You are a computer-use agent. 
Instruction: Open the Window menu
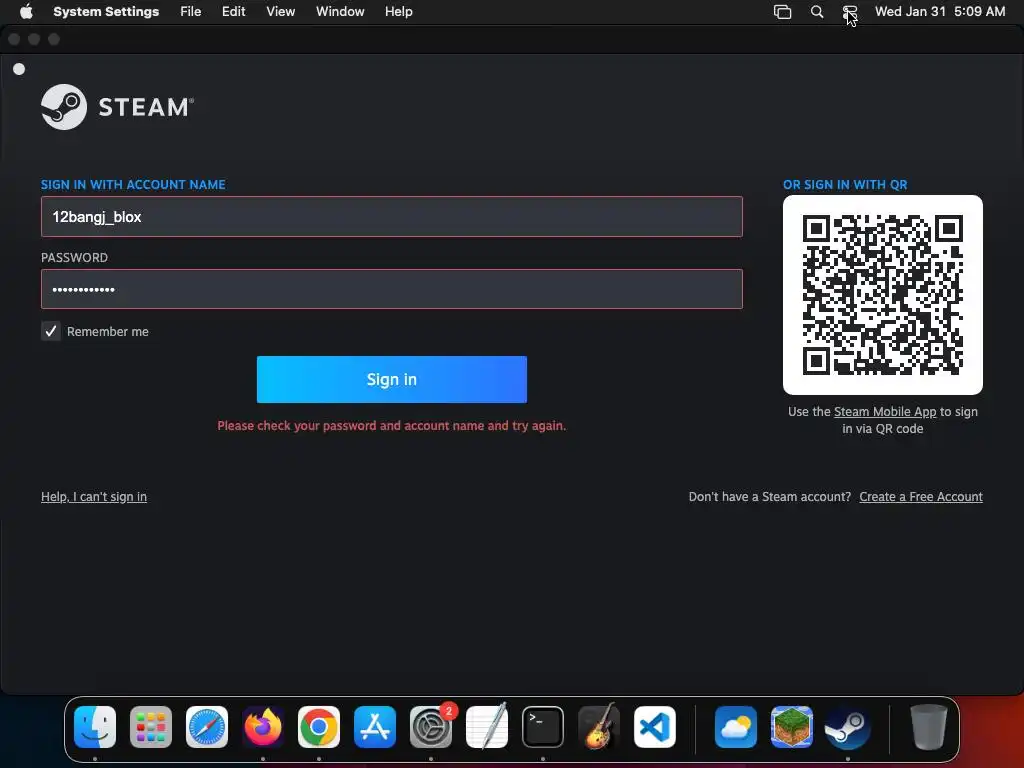click(340, 11)
